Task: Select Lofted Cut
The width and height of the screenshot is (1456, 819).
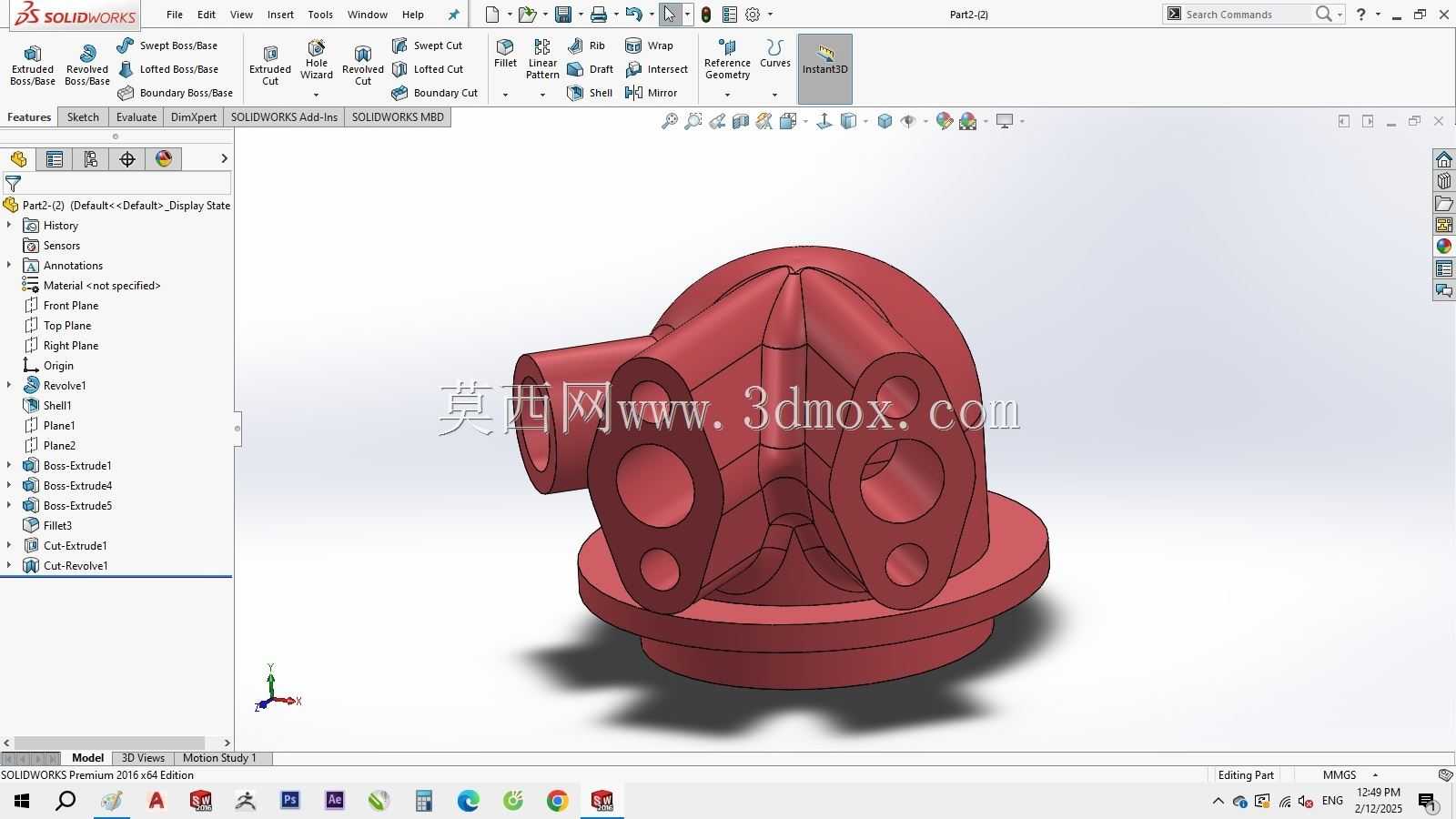Action: 428,69
